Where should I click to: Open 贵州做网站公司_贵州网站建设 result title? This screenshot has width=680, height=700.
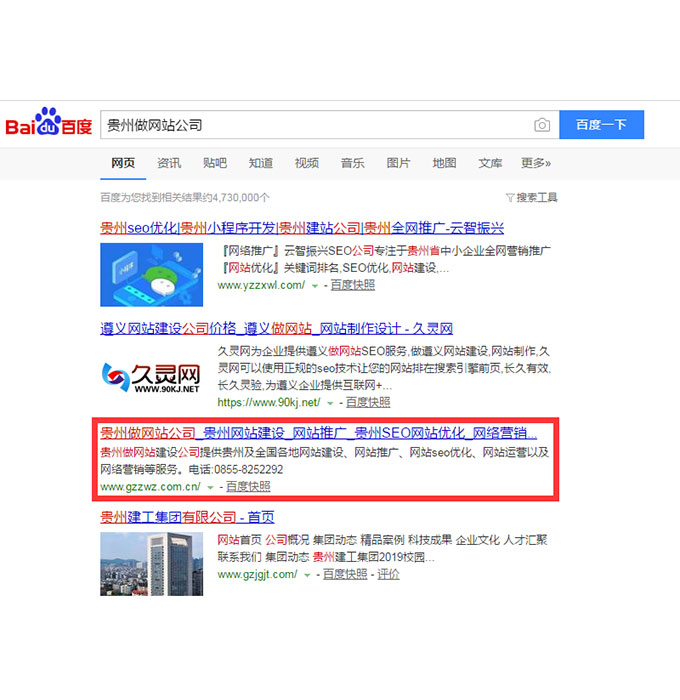coord(319,433)
